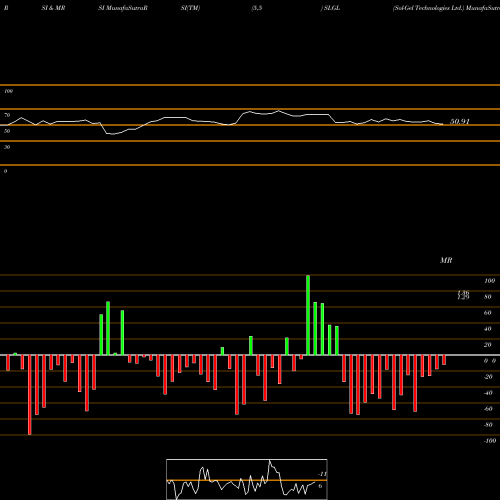The image size is (500, 500).
Task: Click the -20 label on the MR axis
Action: (488, 377)
